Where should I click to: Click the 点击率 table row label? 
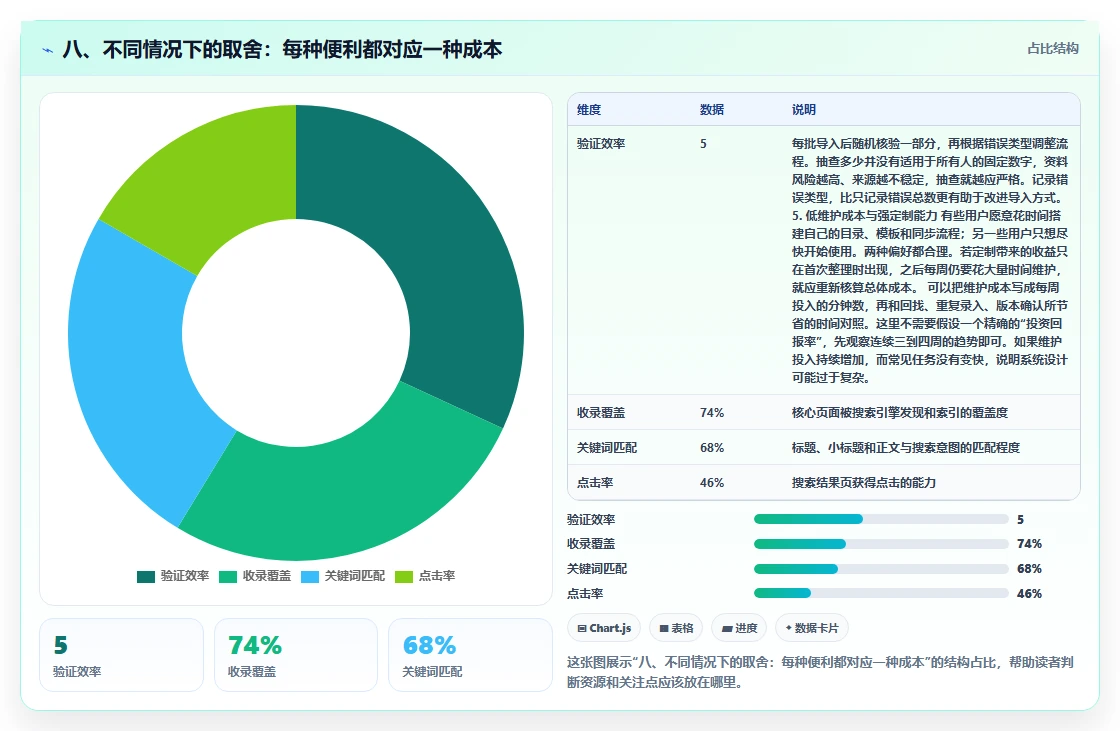coord(595,483)
